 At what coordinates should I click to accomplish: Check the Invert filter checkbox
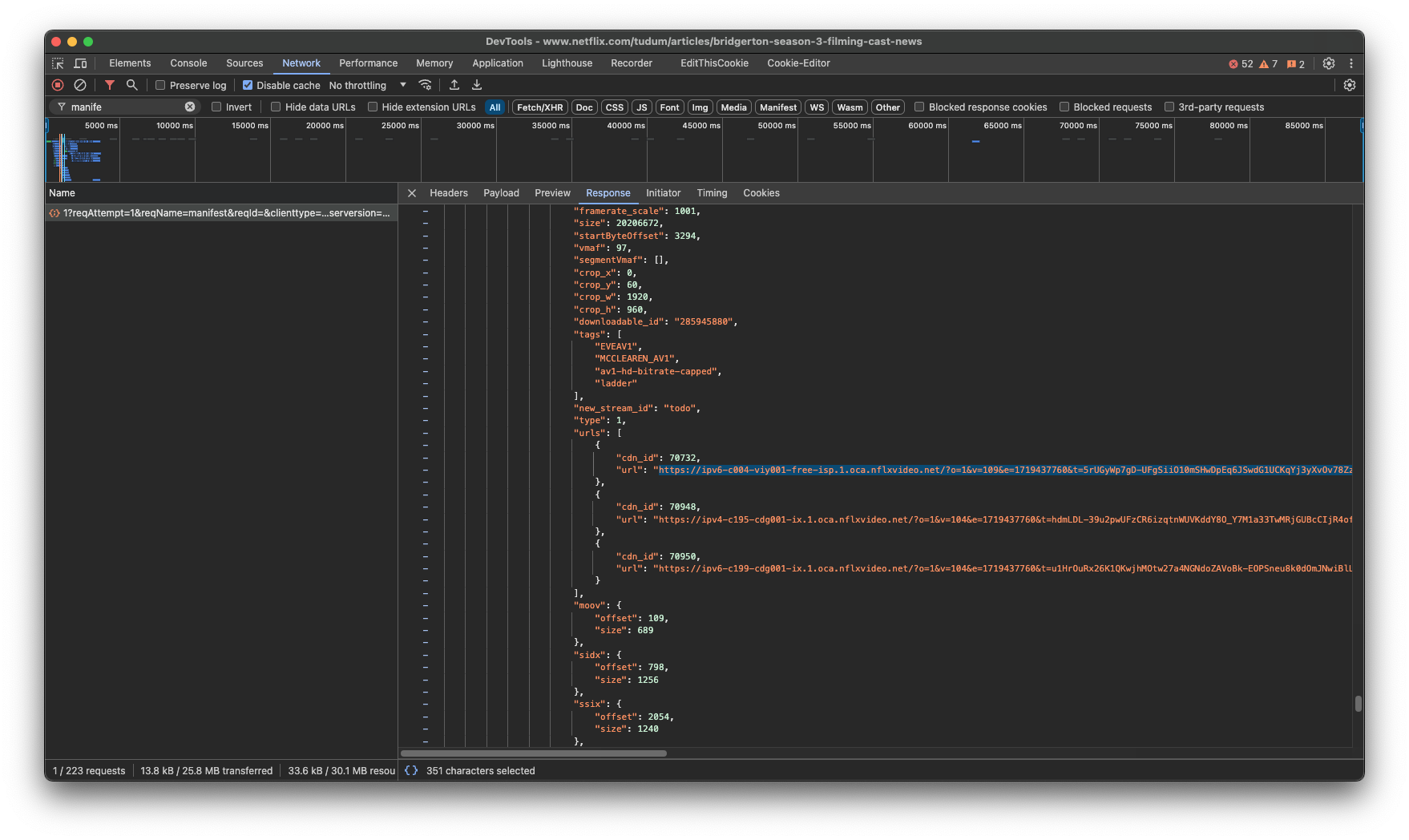[216, 107]
